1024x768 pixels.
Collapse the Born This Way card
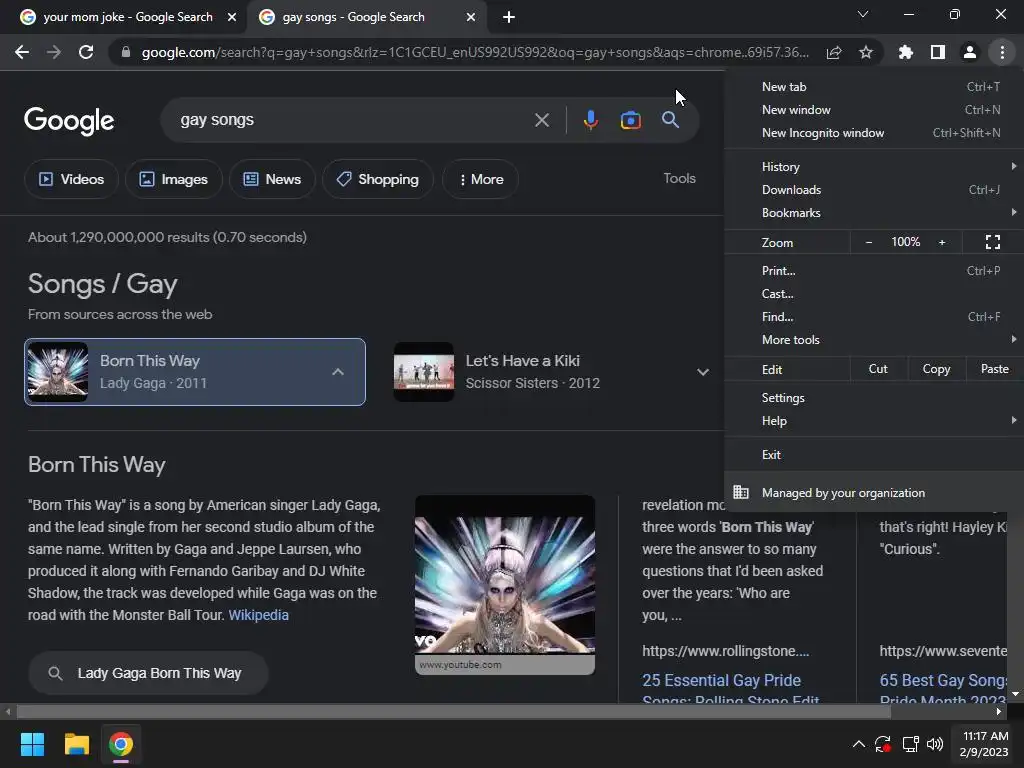(x=338, y=372)
